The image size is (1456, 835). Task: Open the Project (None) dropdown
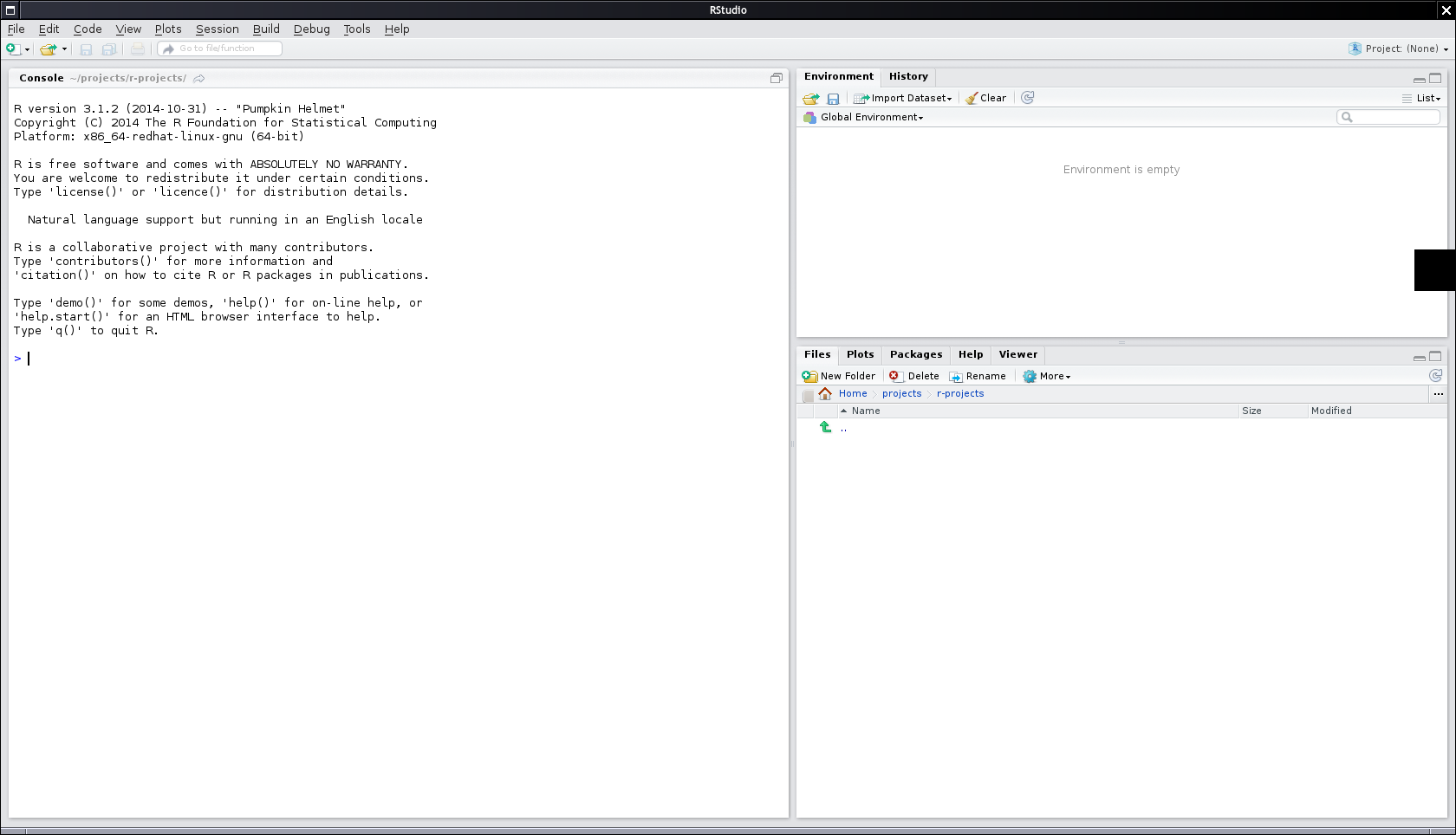tap(1399, 49)
